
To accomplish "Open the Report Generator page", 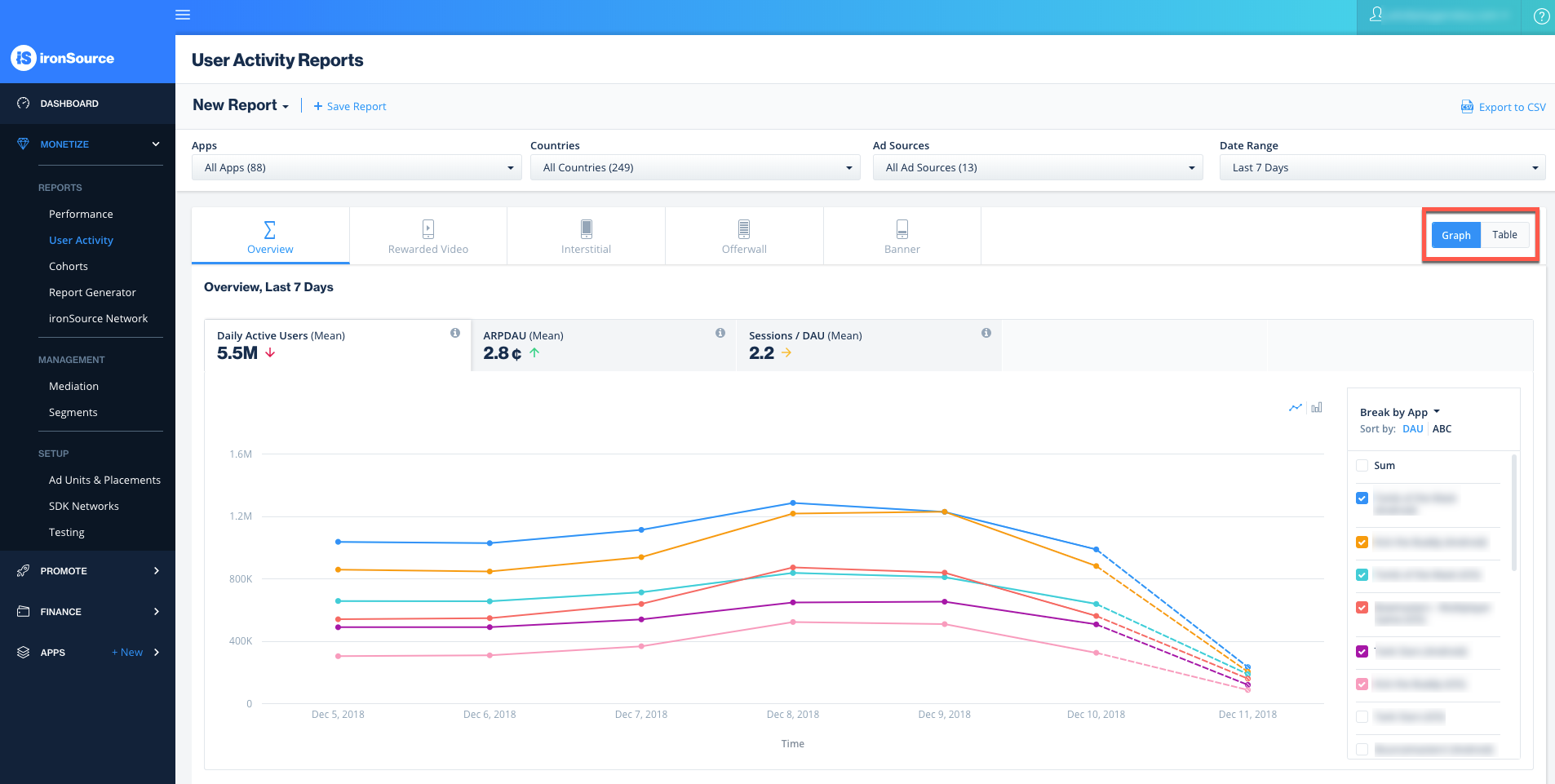I will click(92, 293).
